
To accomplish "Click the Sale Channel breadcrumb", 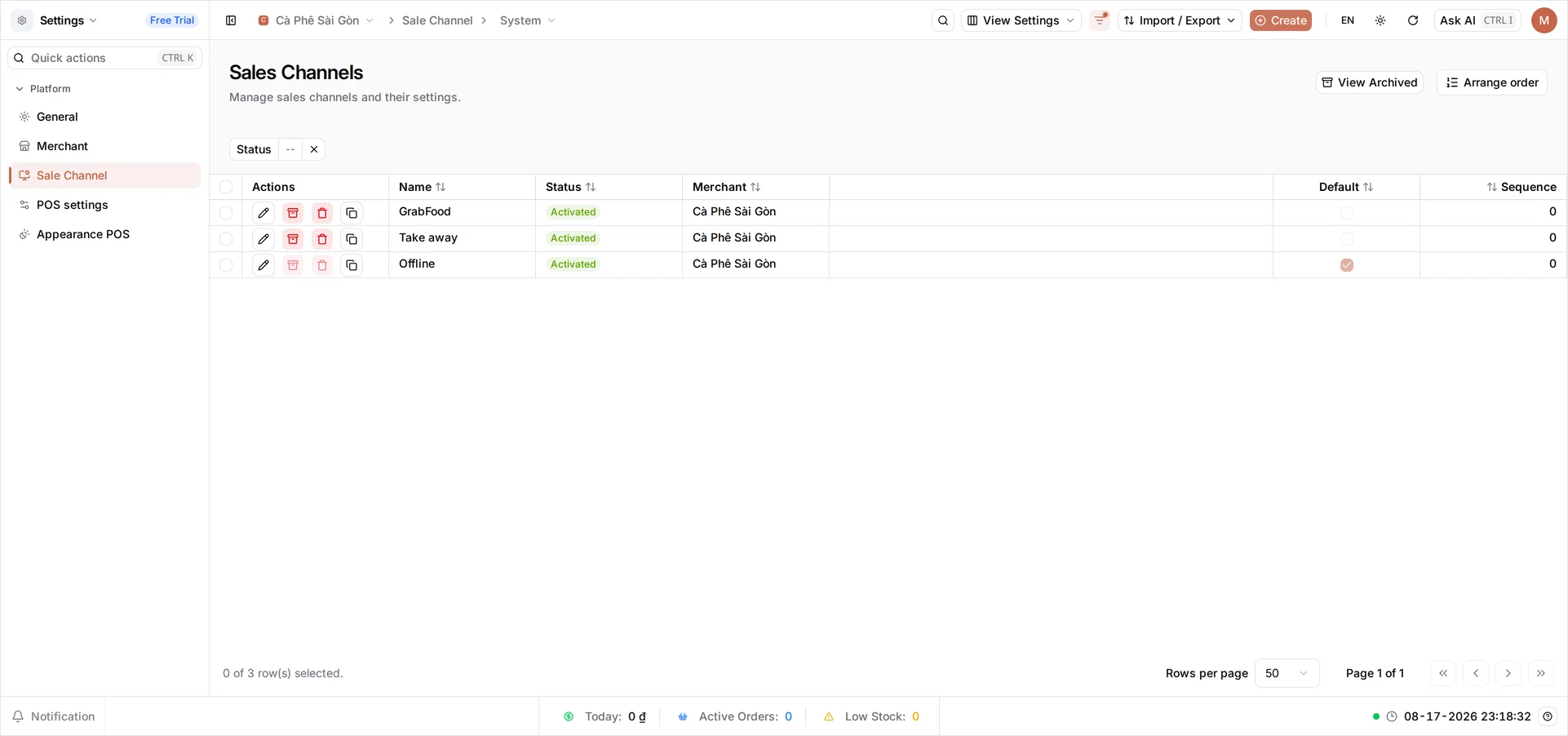I will [x=437, y=20].
